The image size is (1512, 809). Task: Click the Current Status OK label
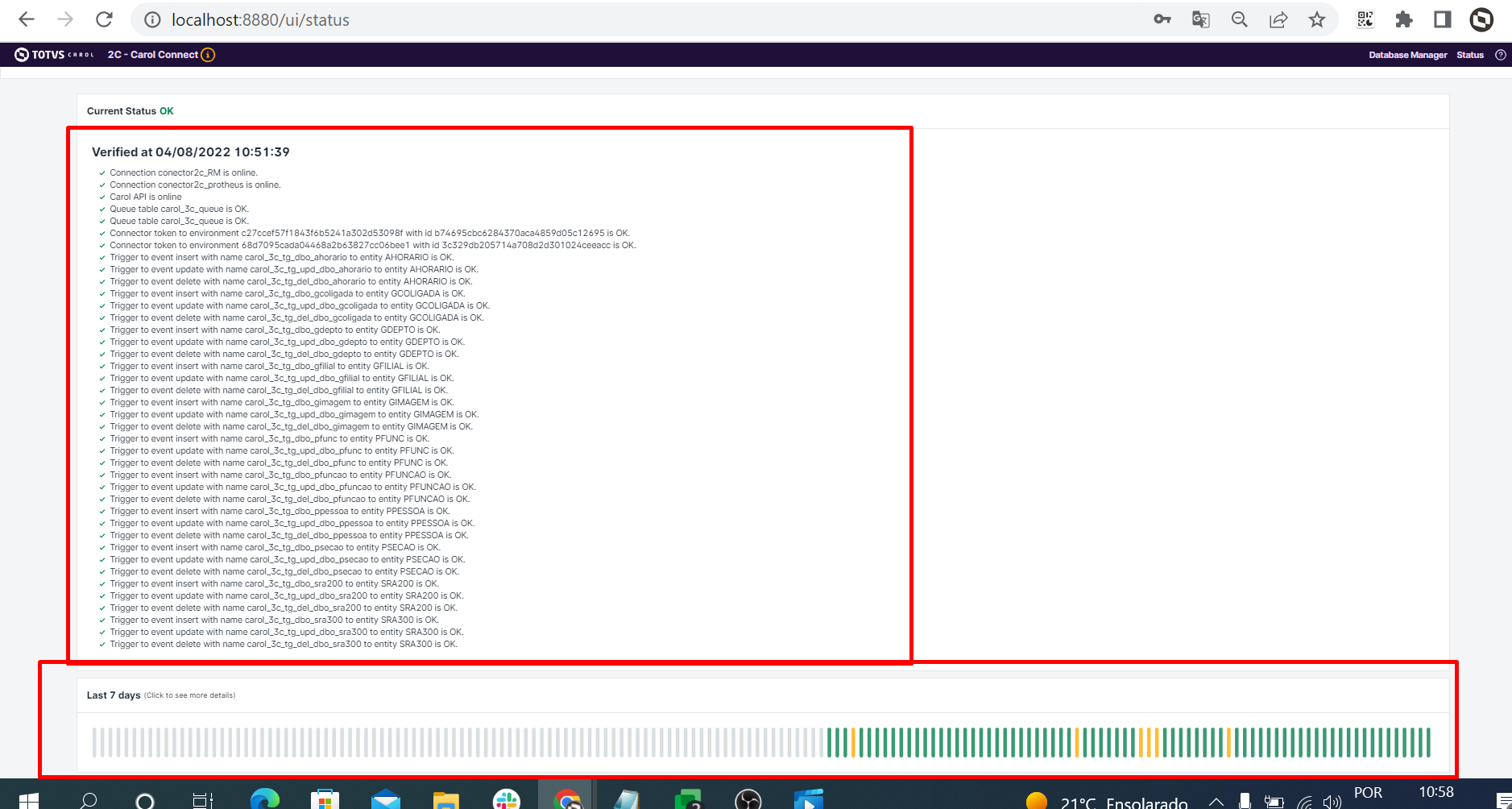(x=130, y=111)
